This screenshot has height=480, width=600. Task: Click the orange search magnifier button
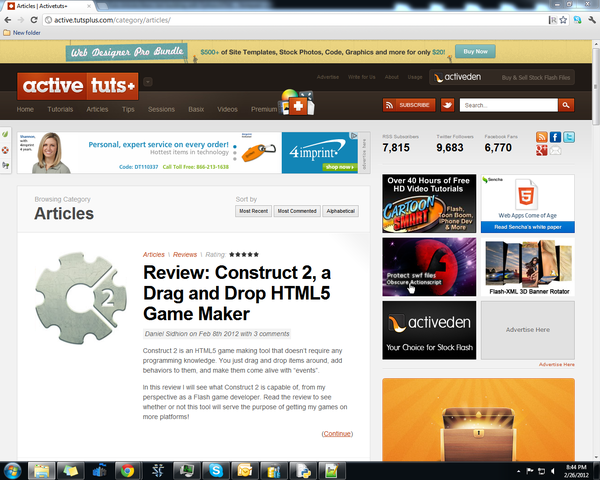click(566, 105)
